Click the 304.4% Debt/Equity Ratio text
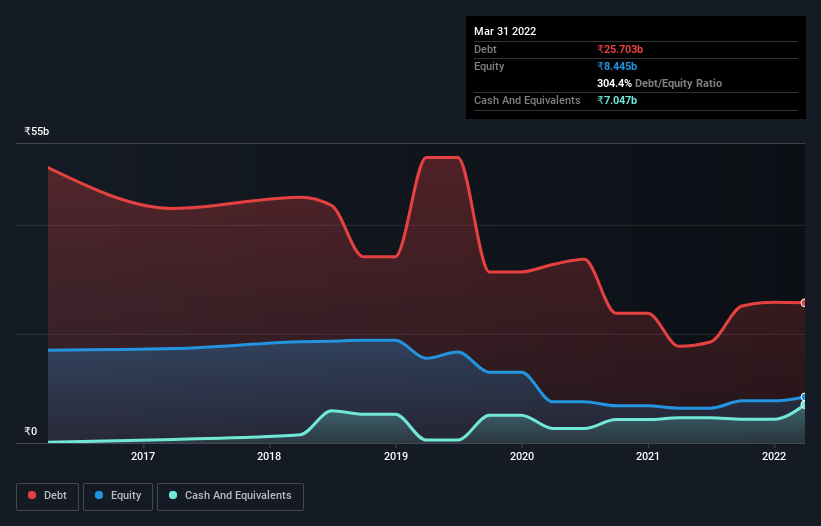Image resolution: width=821 pixels, height=526 pixels. pos(659,83)
